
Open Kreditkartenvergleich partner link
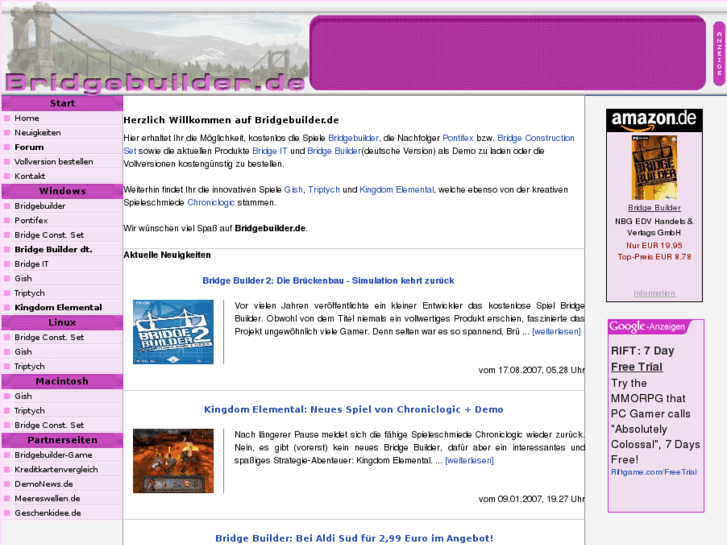pyautogui.click(x=56, y=469)
